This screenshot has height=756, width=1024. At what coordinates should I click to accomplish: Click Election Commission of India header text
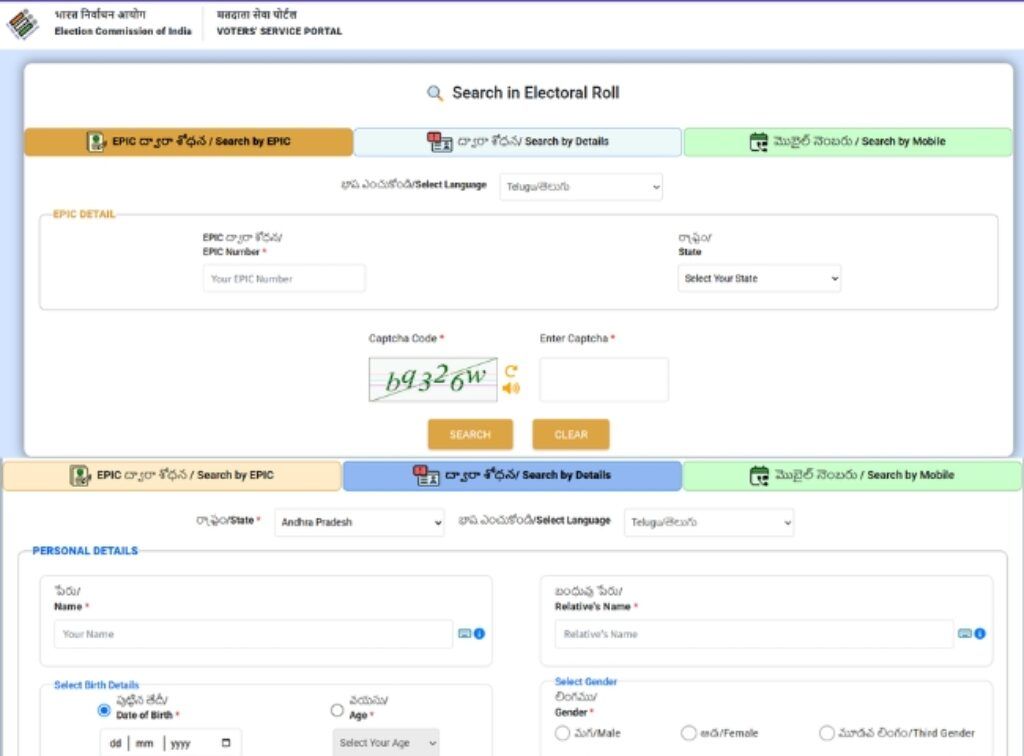click(123, 31)
